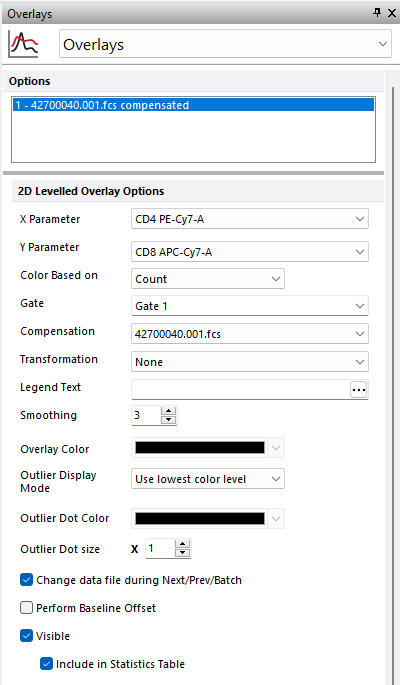Increase Outlier Dot size with up arrow
400x685 pixels.
182,544
